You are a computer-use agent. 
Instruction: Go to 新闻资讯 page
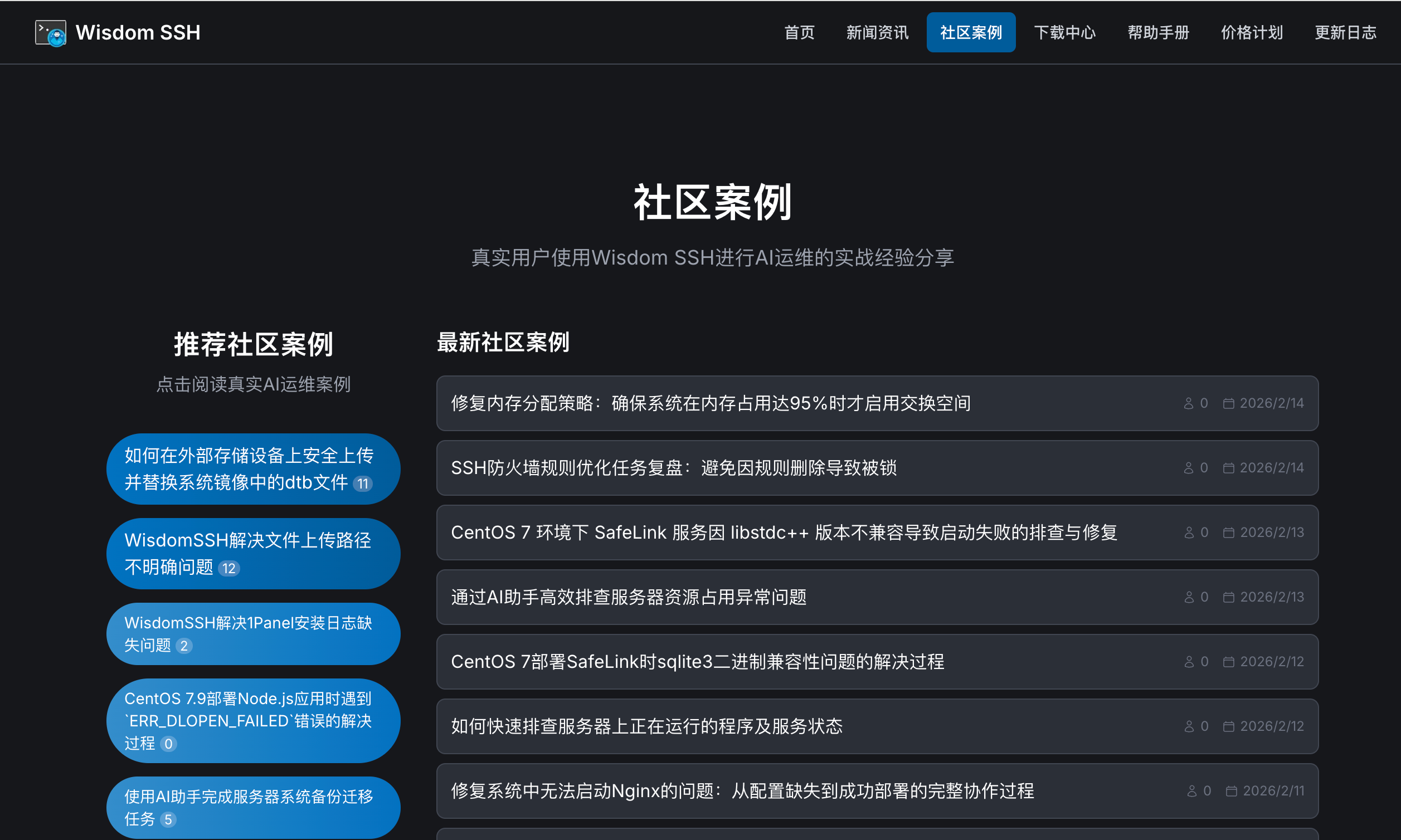click(x=877, y=32)
